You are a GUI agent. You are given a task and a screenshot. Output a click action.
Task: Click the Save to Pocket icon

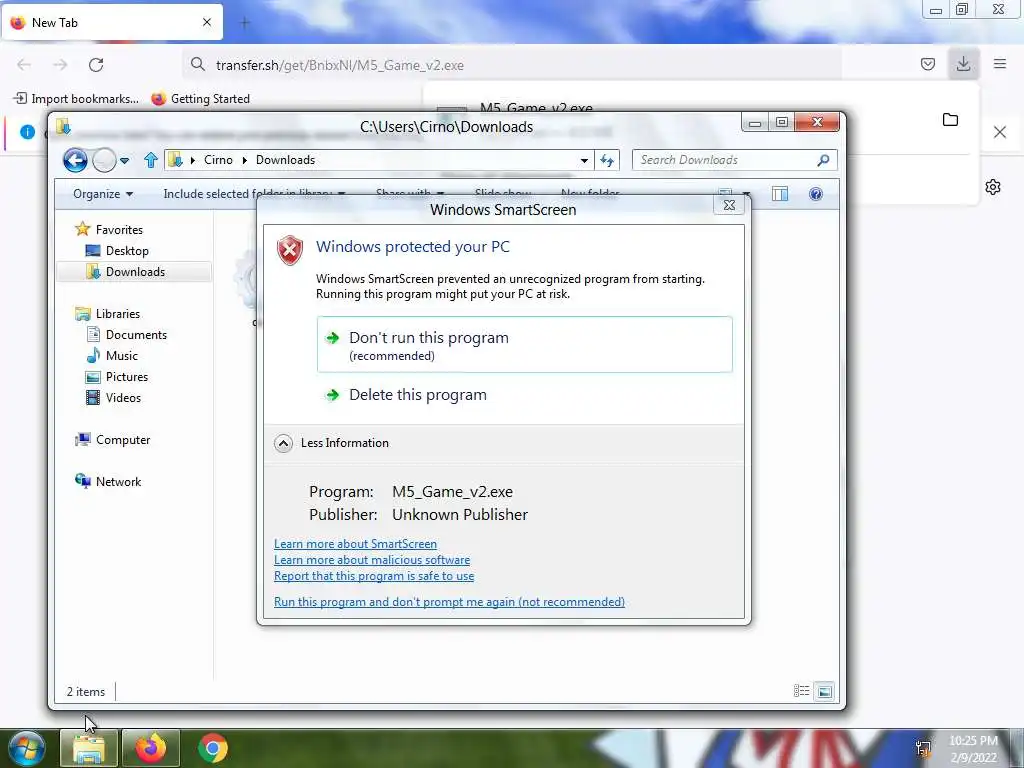927,64
